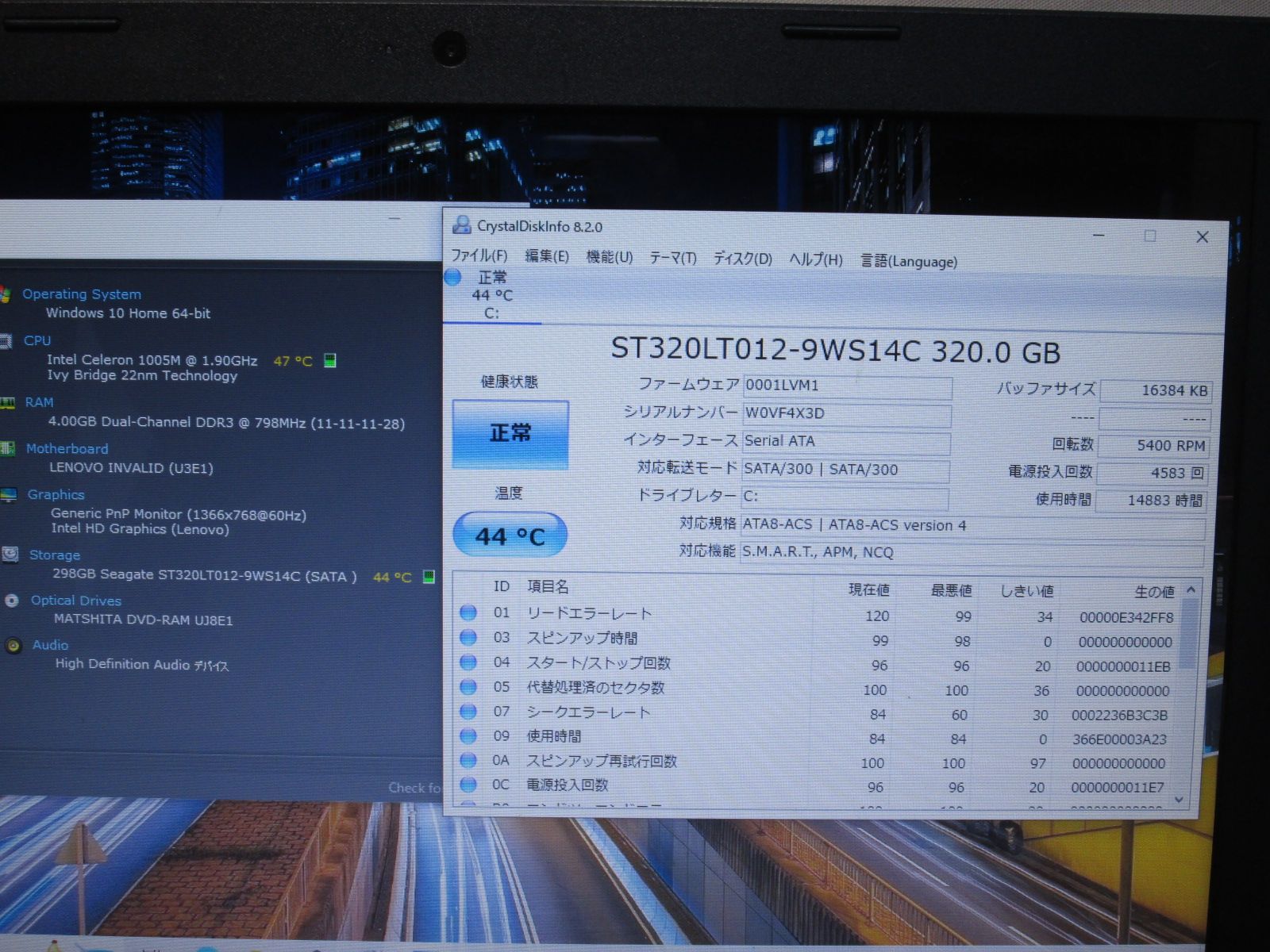Open the ディスク(D) menu
This screenshot has width=1270, height=952.
click(x=742, y=259)
